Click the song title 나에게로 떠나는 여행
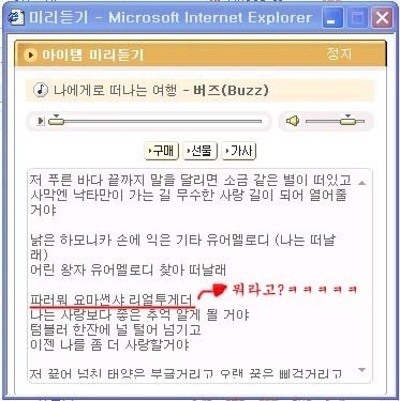 (115, 90)
